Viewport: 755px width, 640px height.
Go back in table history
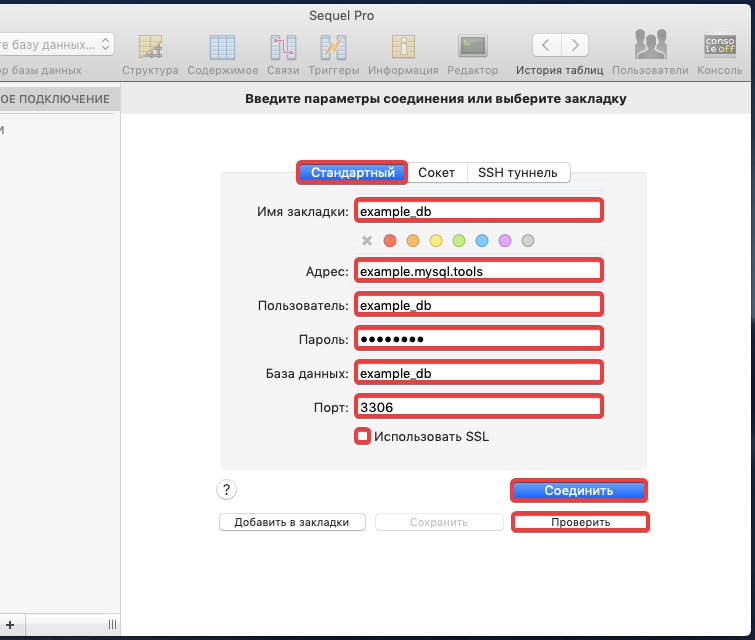546,45
